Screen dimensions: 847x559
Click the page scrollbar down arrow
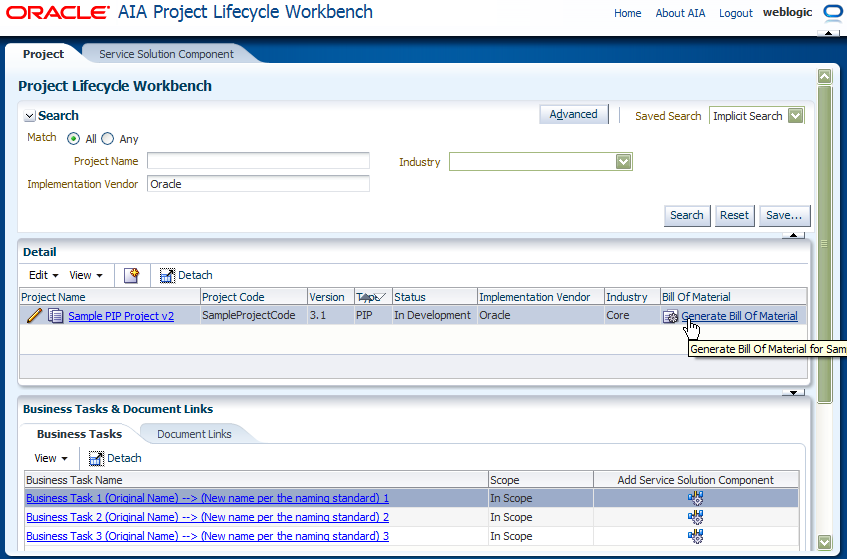[824, 542]
